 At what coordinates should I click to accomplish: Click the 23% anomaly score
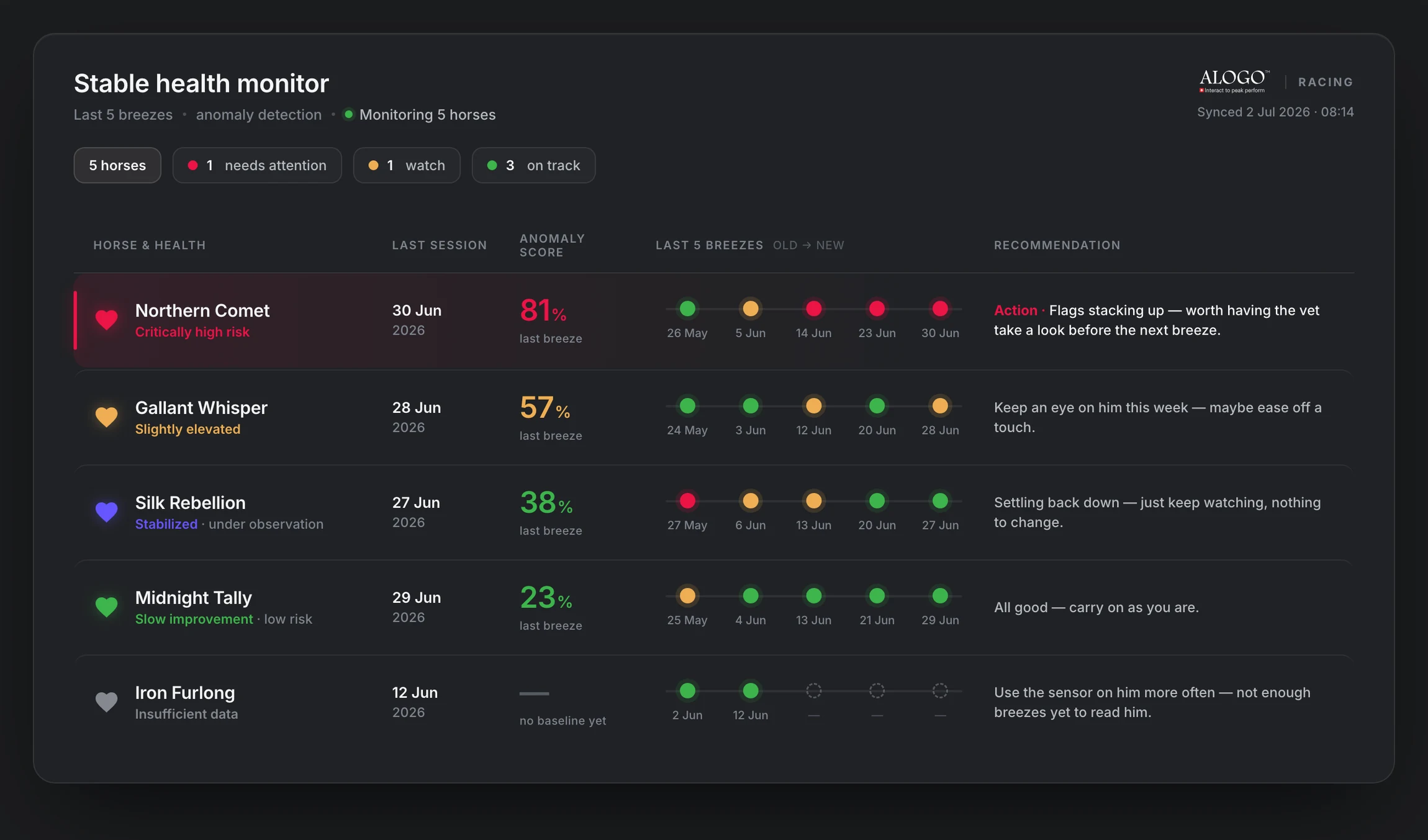click(x=546, y=598)
